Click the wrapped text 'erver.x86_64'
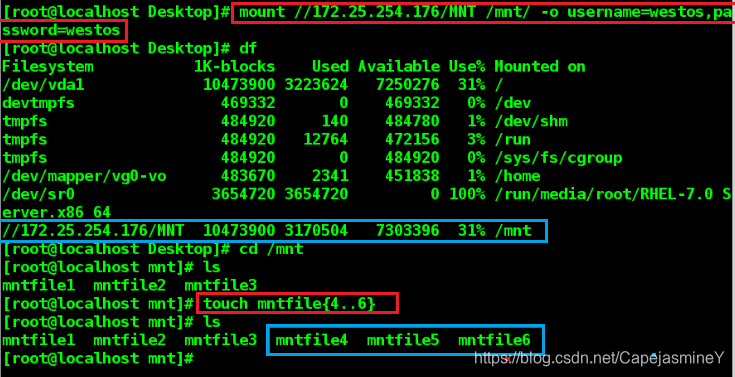 [x=57, y=213]
